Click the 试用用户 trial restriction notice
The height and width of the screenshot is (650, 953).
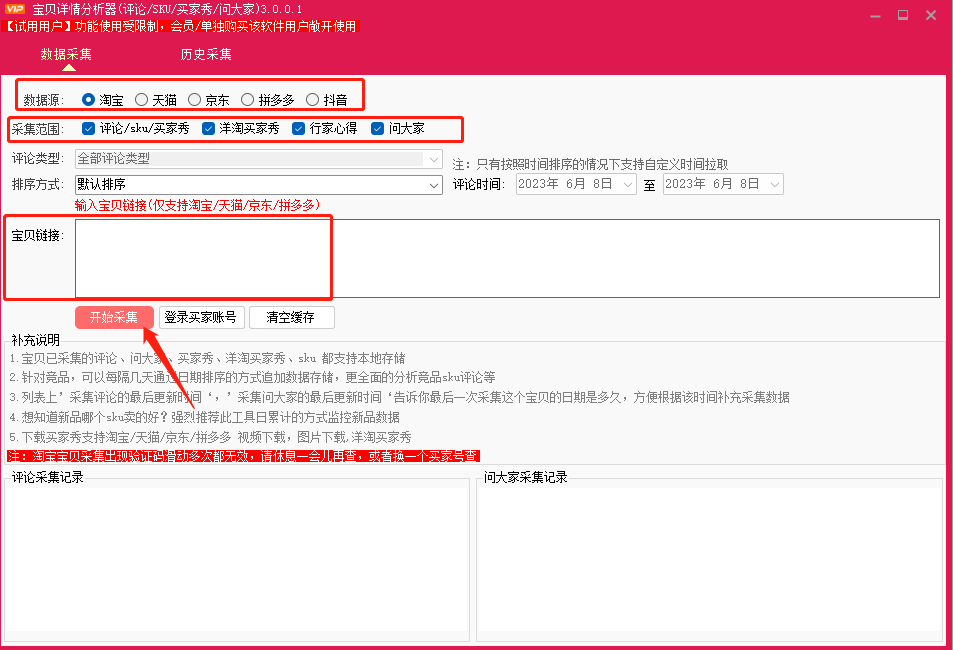[181, 26]
